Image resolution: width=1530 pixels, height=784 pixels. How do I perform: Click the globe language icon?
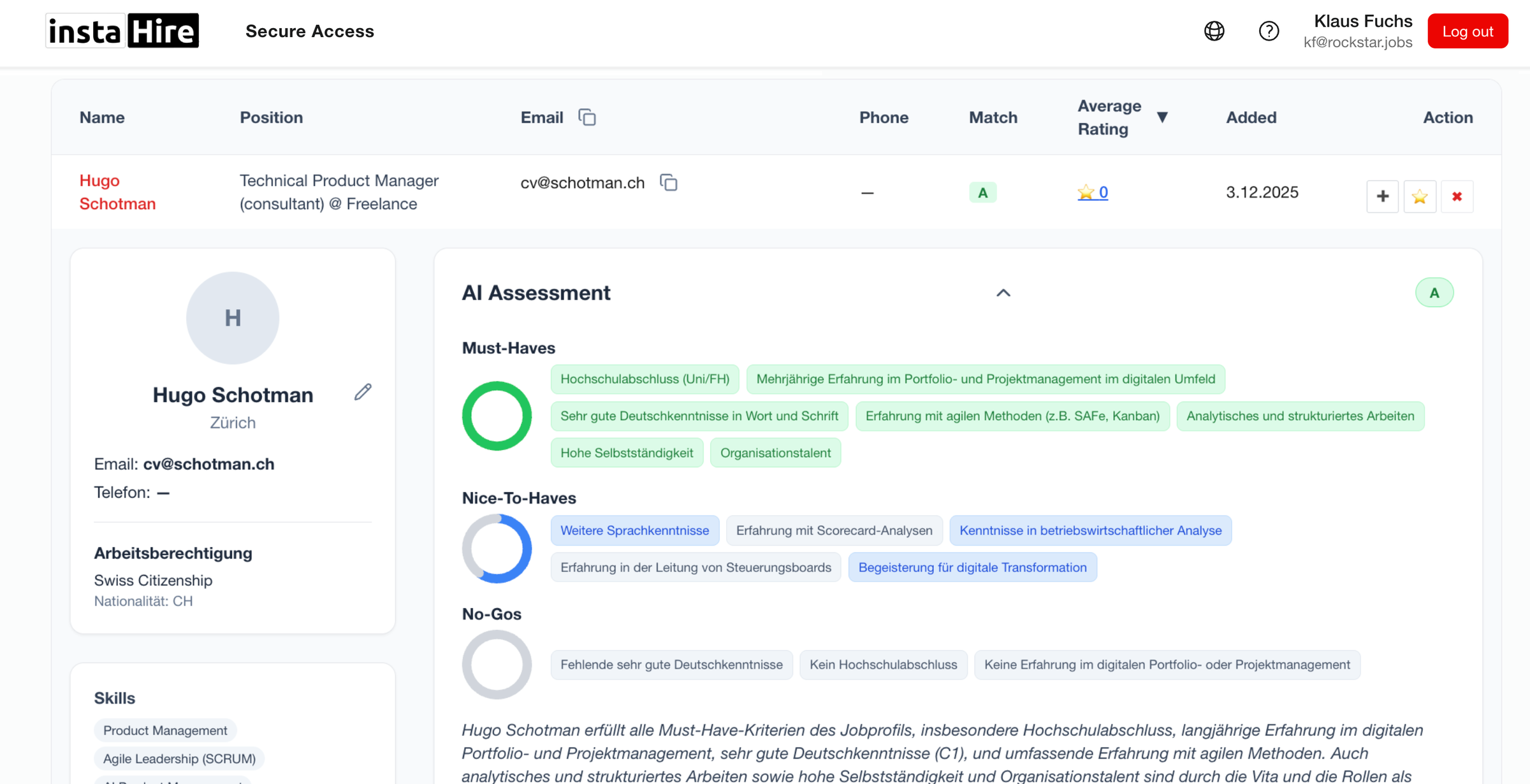pyautogui.click(x=1214, y=31)
